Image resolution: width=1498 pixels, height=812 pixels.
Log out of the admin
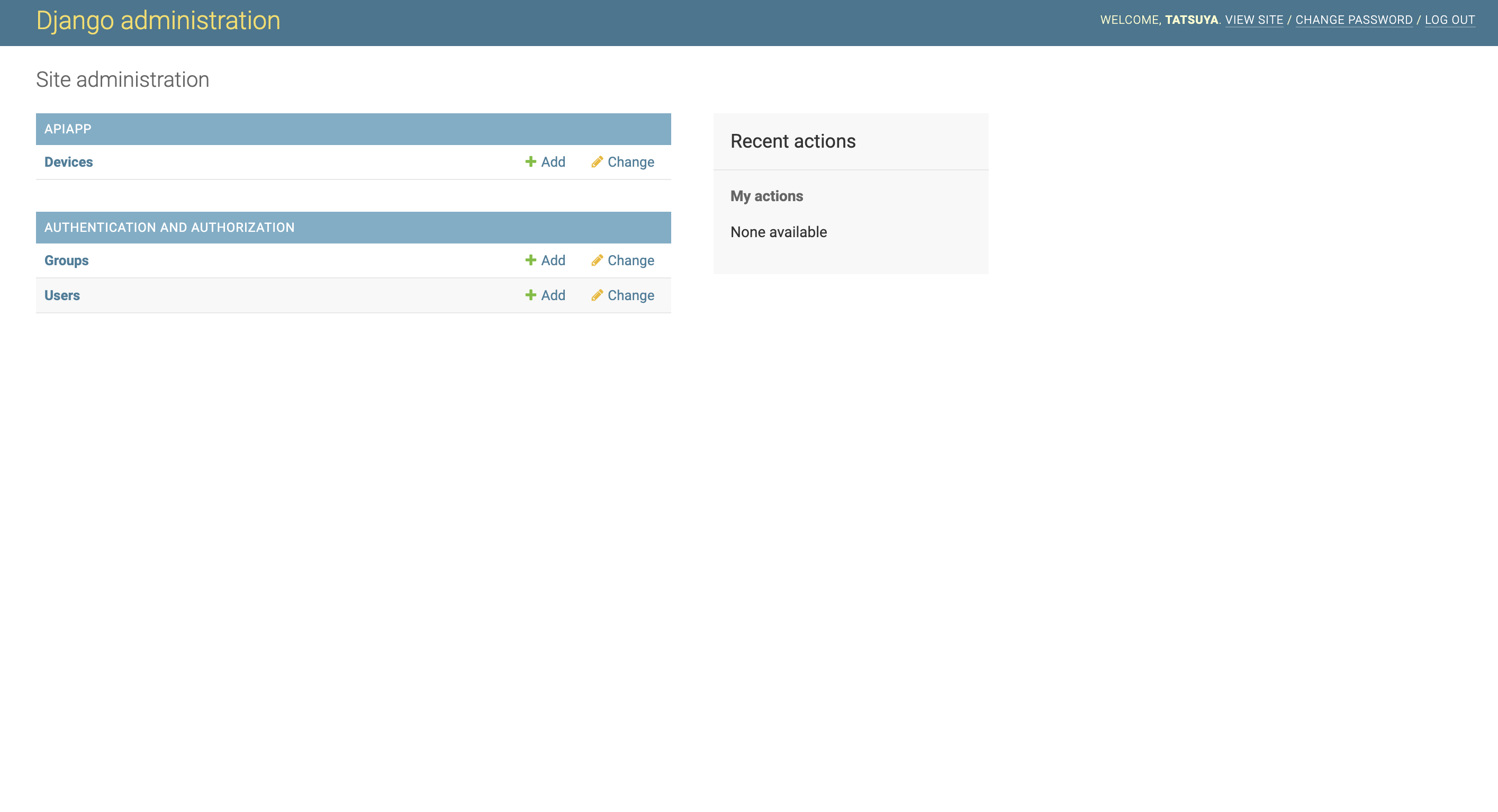point(1449,20)
